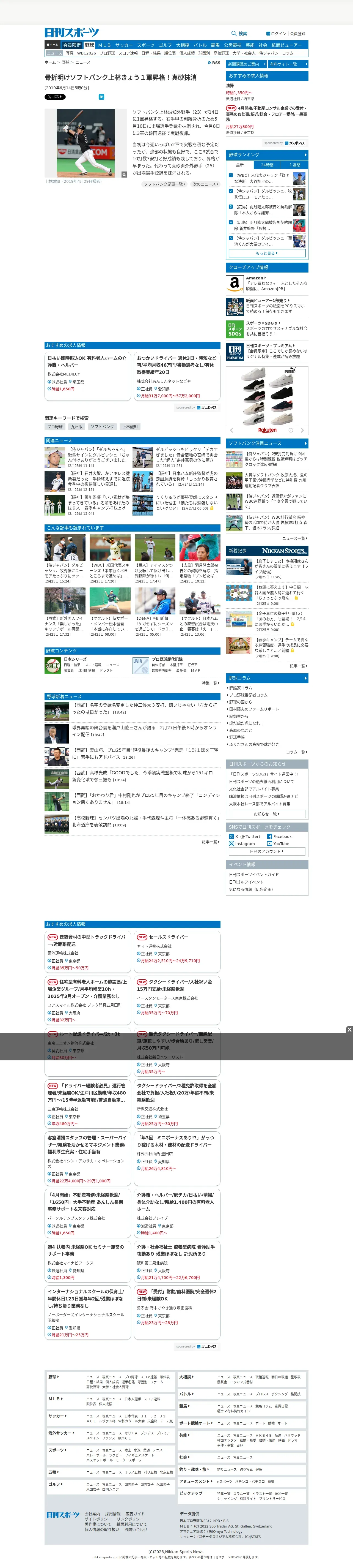Click もっと見る under ranking list
Image resolution: width=353 pixels, height=1568 pixels.
click(x=267, y=253)
